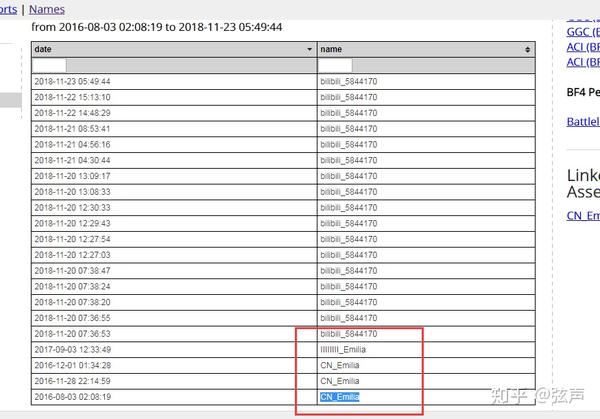This screenshot has height=419, width=600.
Task: Click the highlighted CN_Emilia name cell
Action: click(426, 397)
